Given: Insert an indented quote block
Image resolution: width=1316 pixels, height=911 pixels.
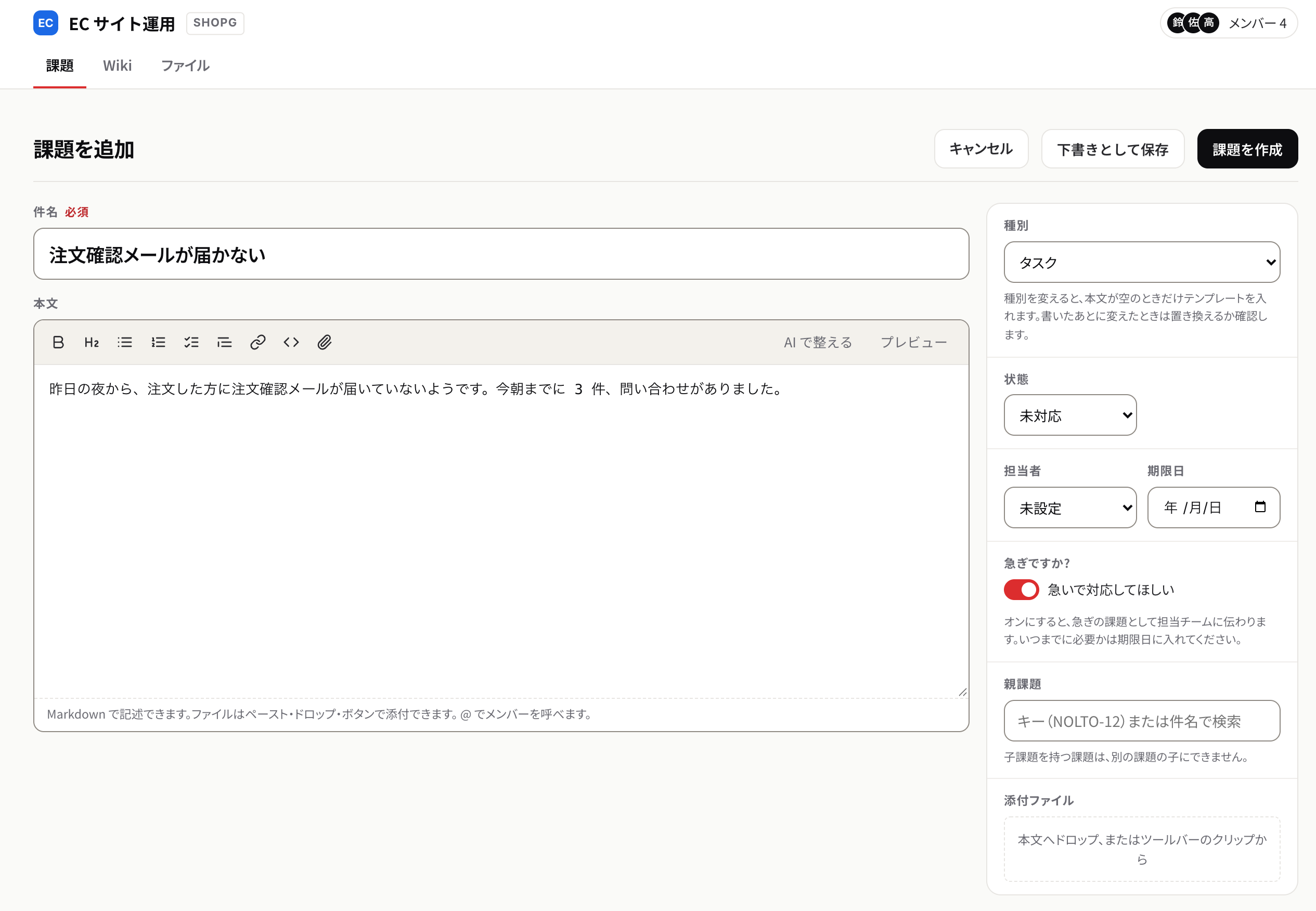Looking at the screenshot, I should pyautogui.click(x=224, y=342).
